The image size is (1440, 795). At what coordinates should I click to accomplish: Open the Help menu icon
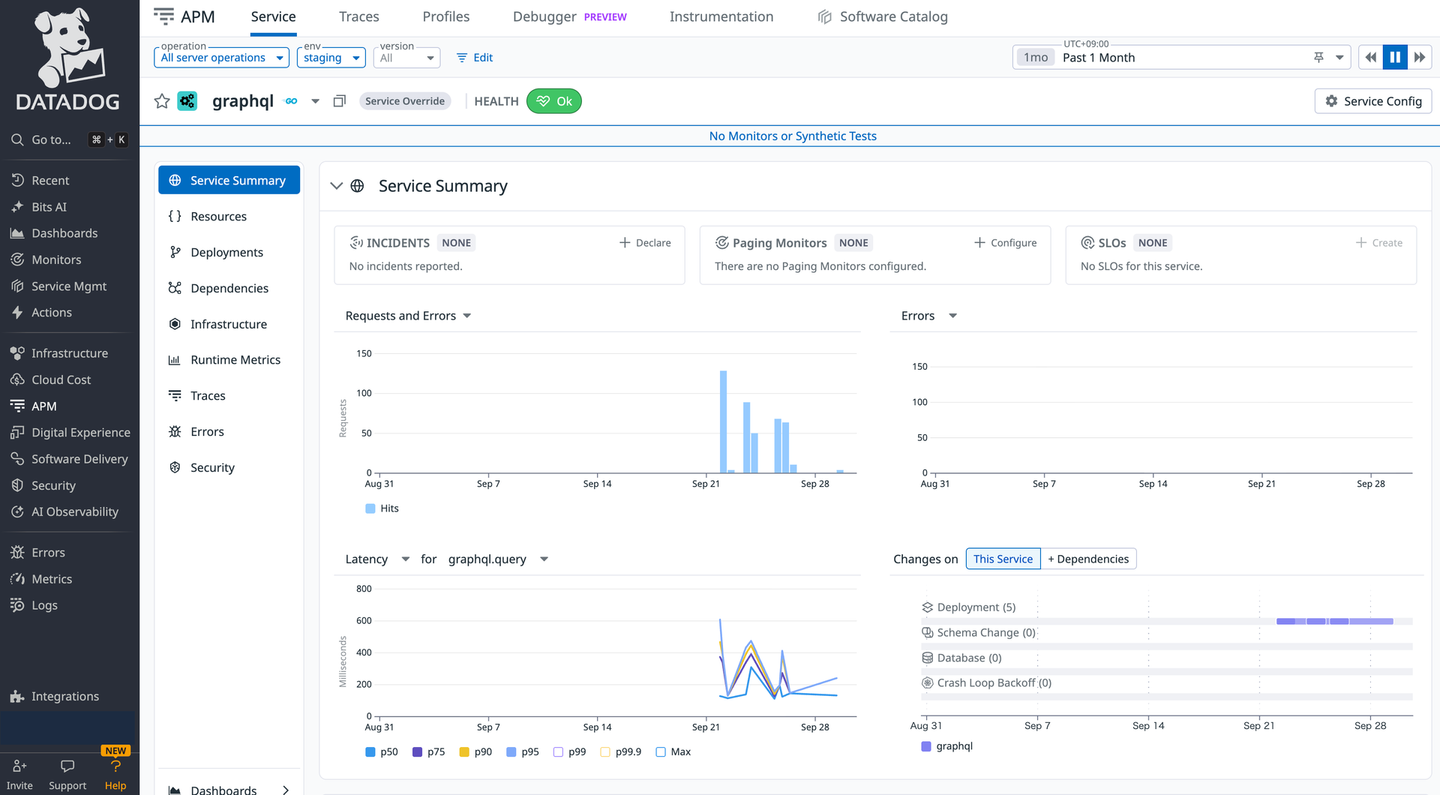(116, 767)
